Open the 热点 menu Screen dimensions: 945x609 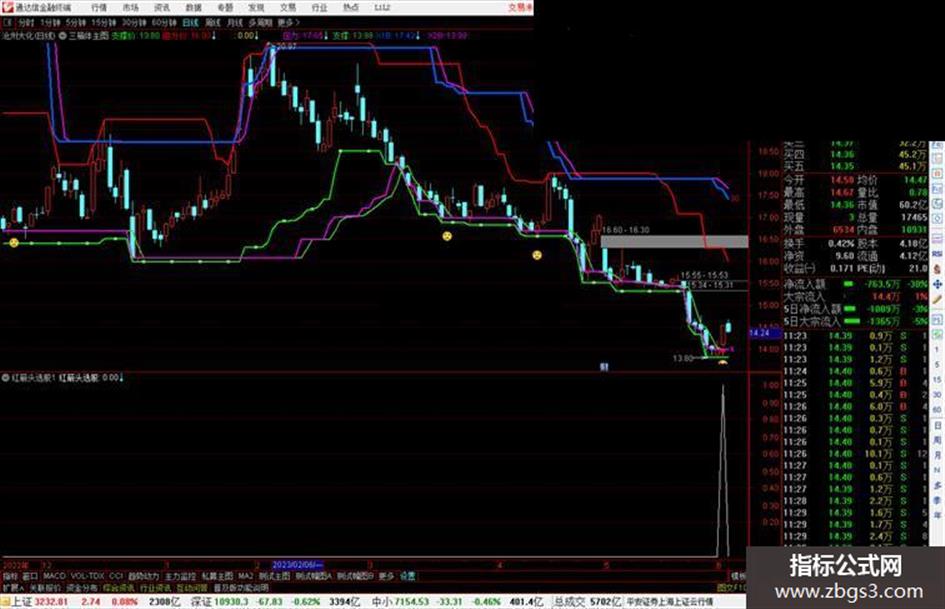coord(351,8)
